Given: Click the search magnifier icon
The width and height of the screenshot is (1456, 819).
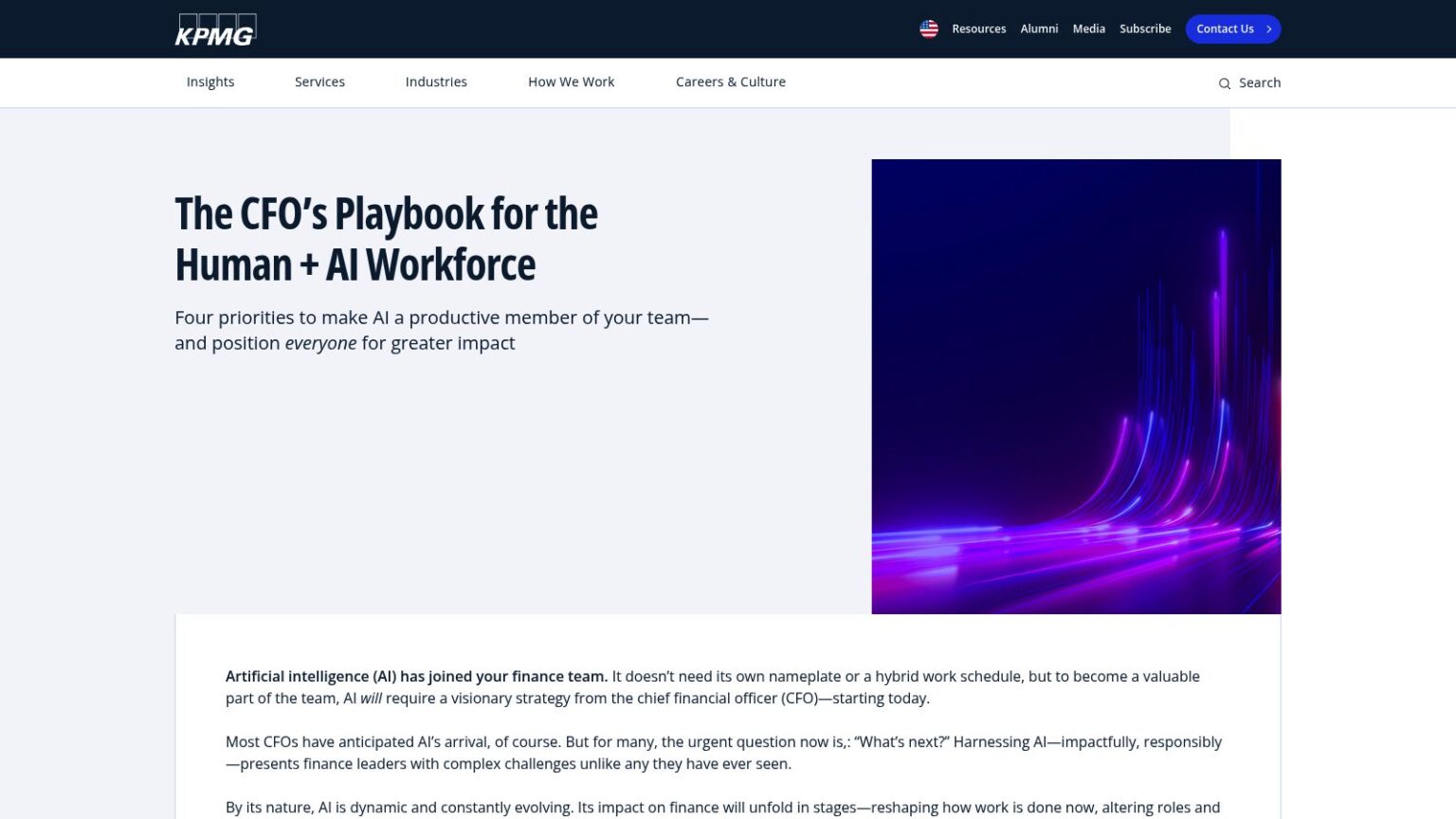Looking at the screenshot, I should click(x=1225, y=83).
